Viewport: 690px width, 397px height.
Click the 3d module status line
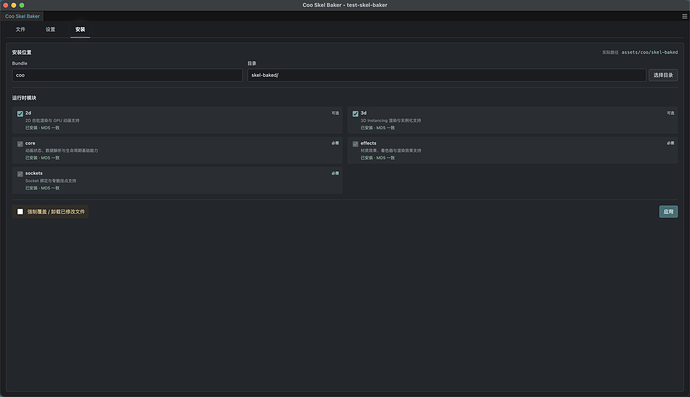(x=378, y=128)
